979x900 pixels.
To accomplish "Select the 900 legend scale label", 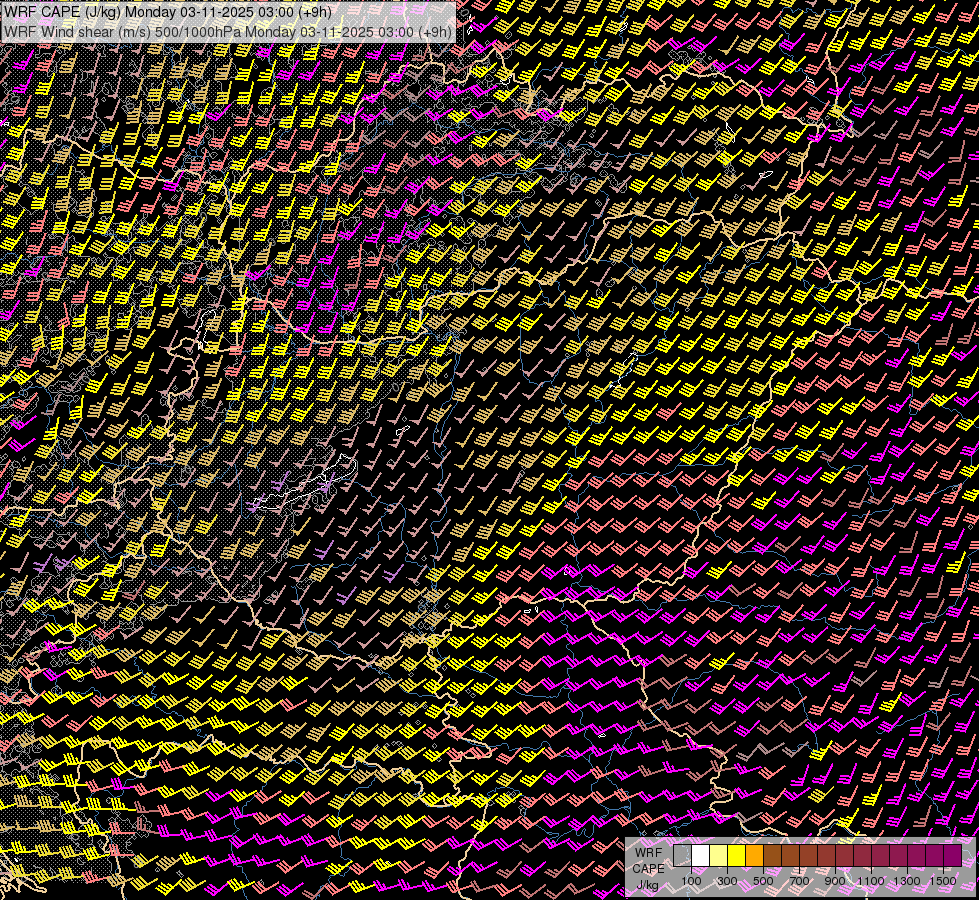I will (835, 881).
